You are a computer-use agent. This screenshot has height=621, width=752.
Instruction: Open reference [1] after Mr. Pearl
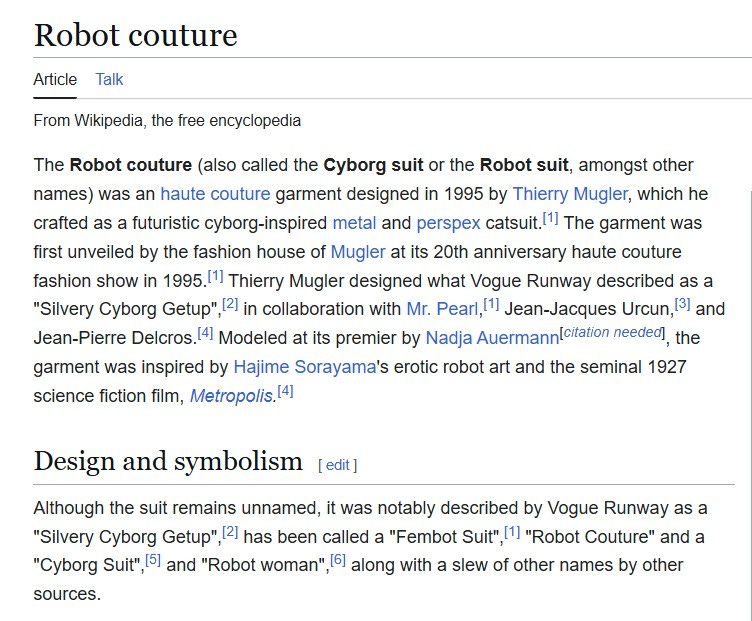491,304
